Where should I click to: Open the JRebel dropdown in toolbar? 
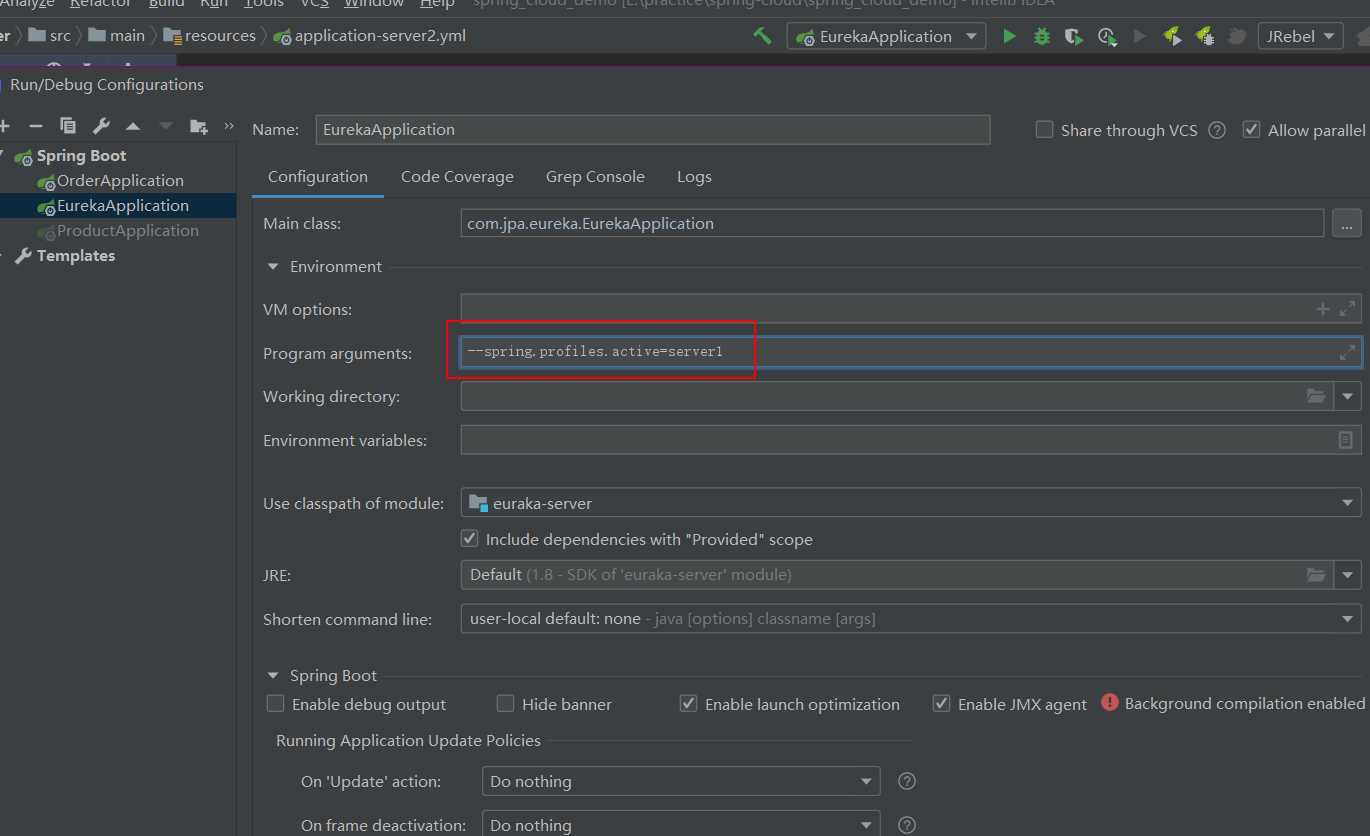[1300, 36]
